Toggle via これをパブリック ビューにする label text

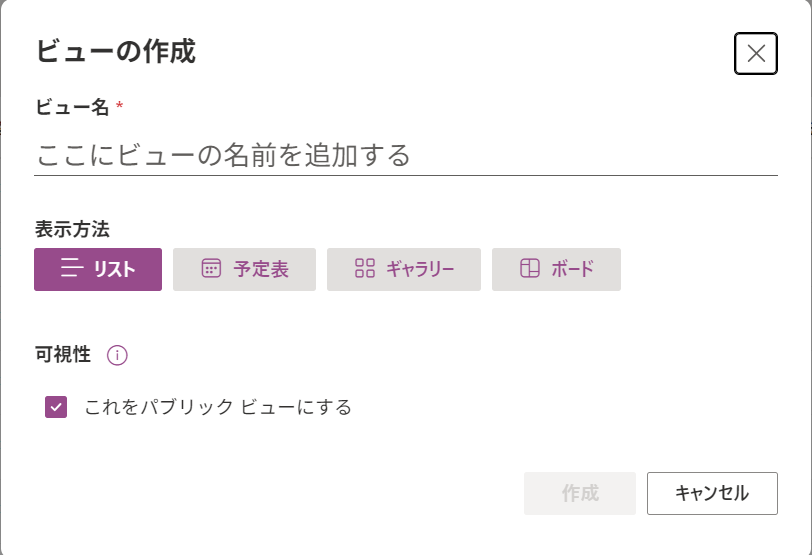pyautogui.click(x=218, y=407)
